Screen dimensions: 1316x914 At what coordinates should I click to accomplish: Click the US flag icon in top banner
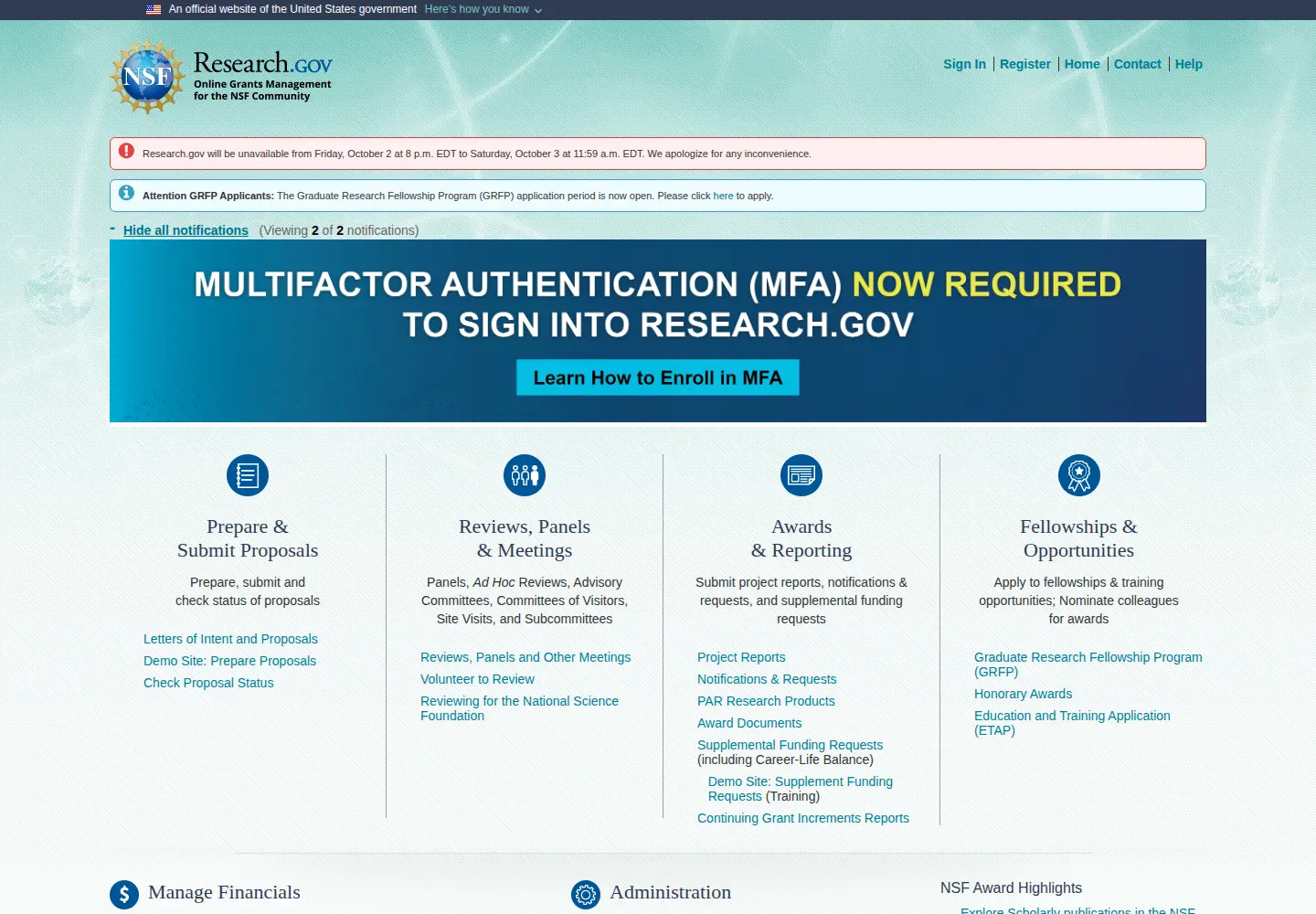tap(154, 9)
